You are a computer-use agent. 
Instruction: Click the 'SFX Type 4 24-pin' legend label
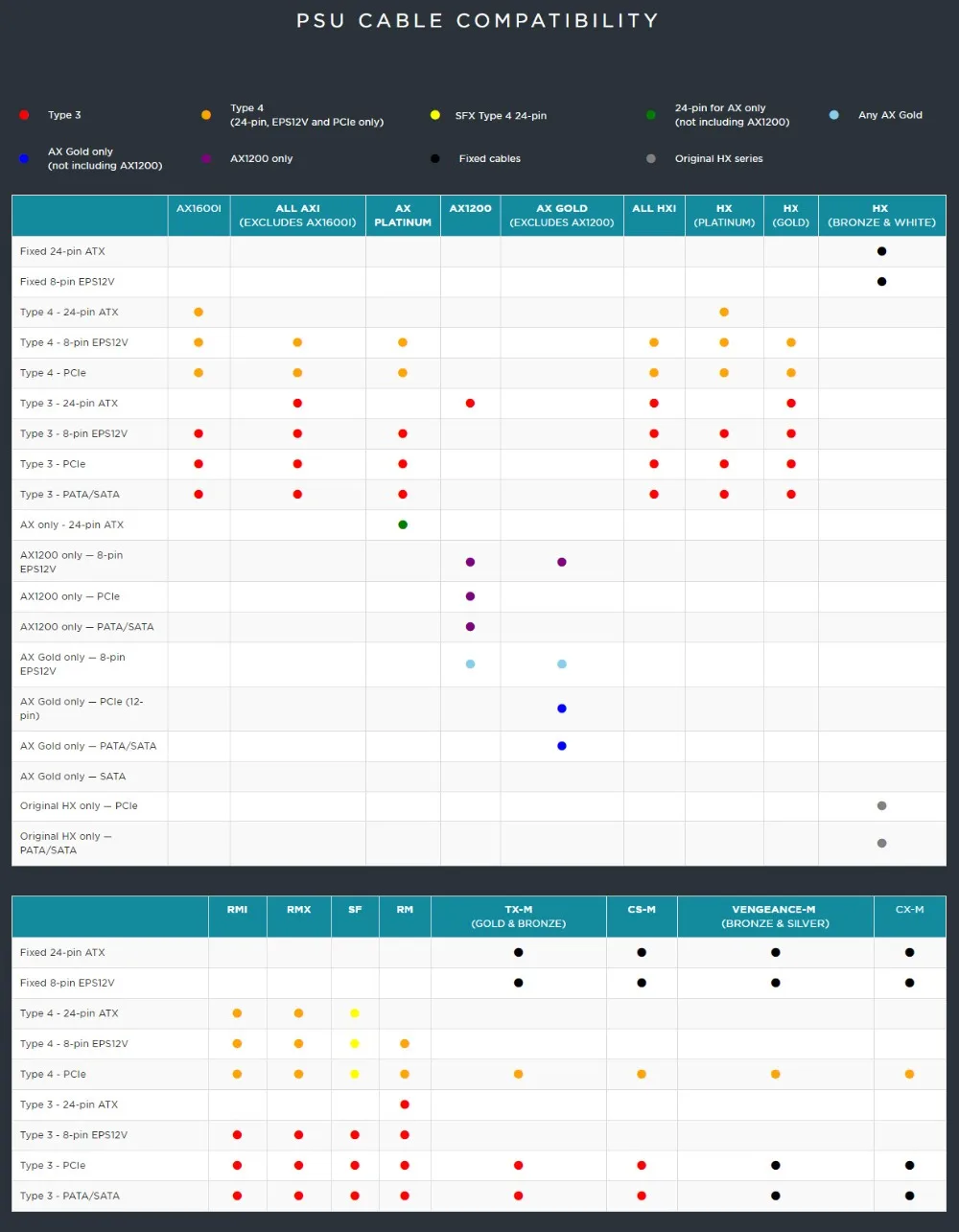click(501, 115)
